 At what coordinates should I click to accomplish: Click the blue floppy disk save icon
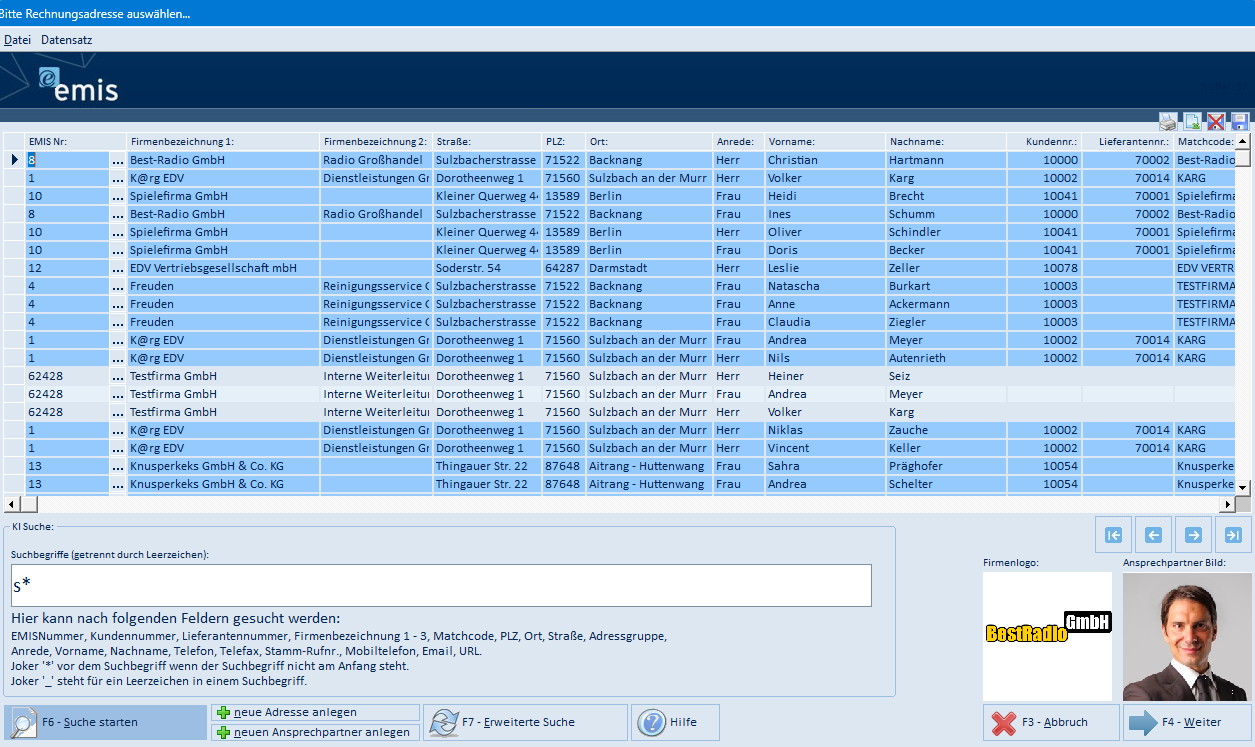(1240, 122)
